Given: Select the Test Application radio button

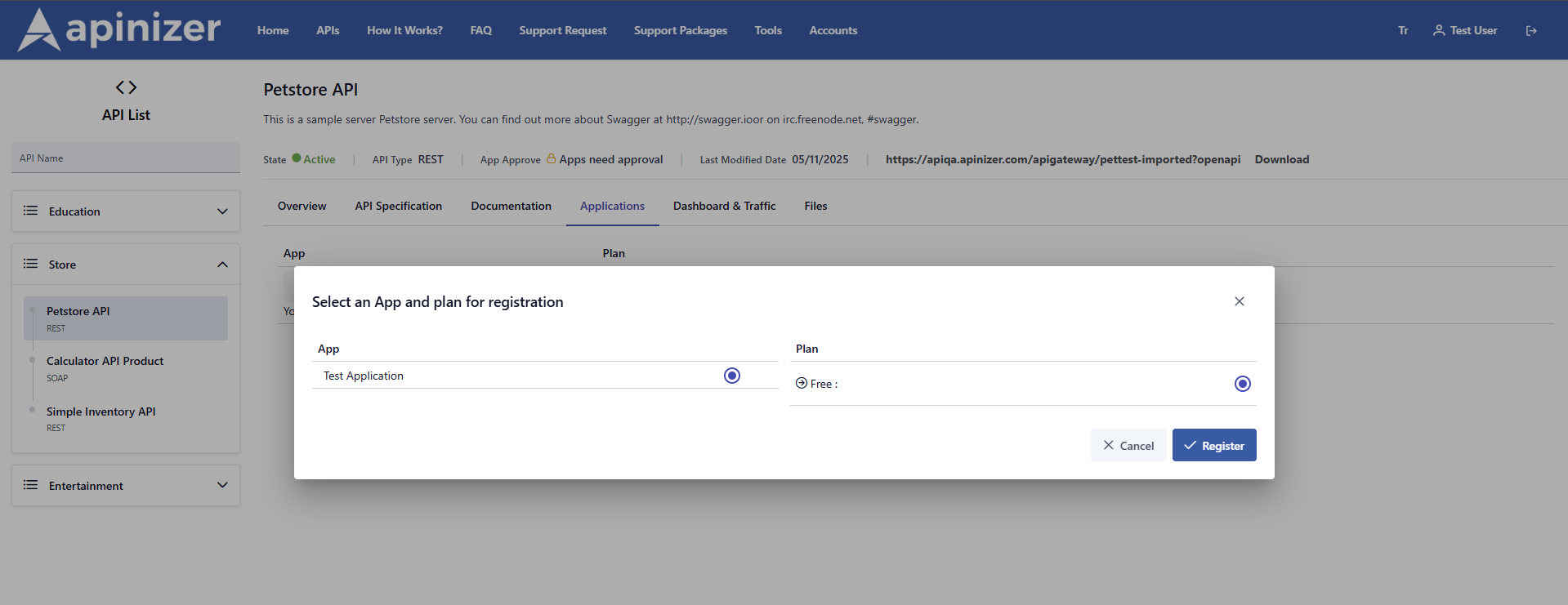Looking at the screenshot, I should (x=732, y=376).
